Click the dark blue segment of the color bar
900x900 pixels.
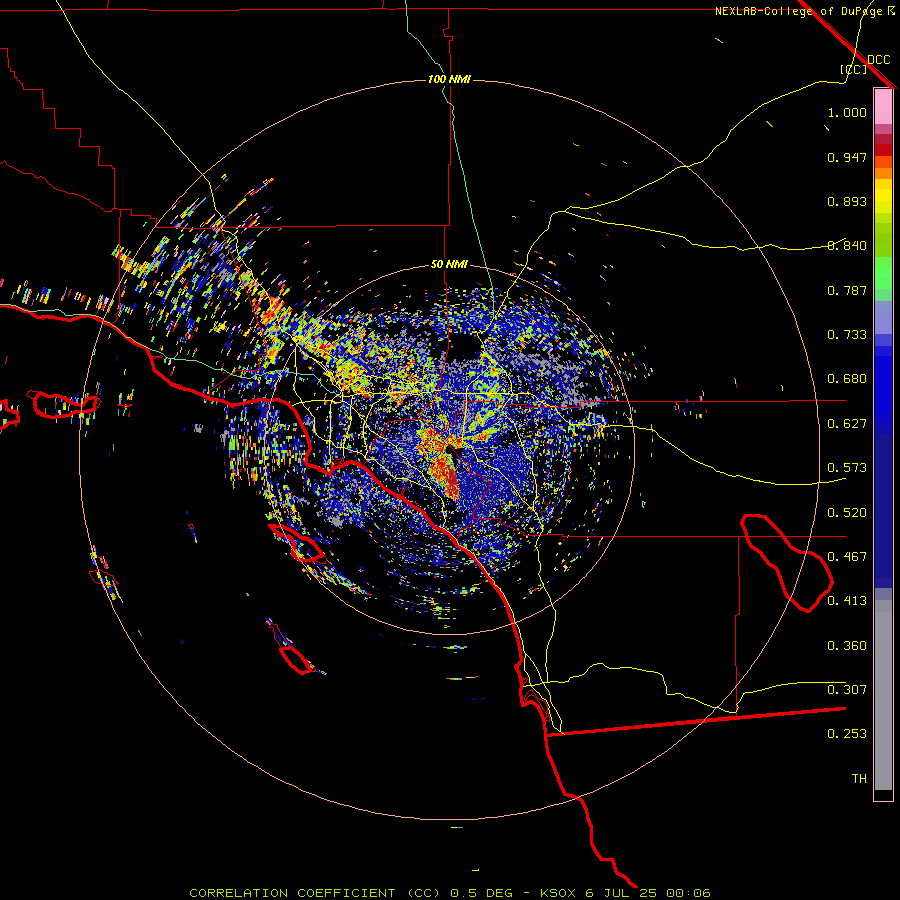tap(883, 511)
